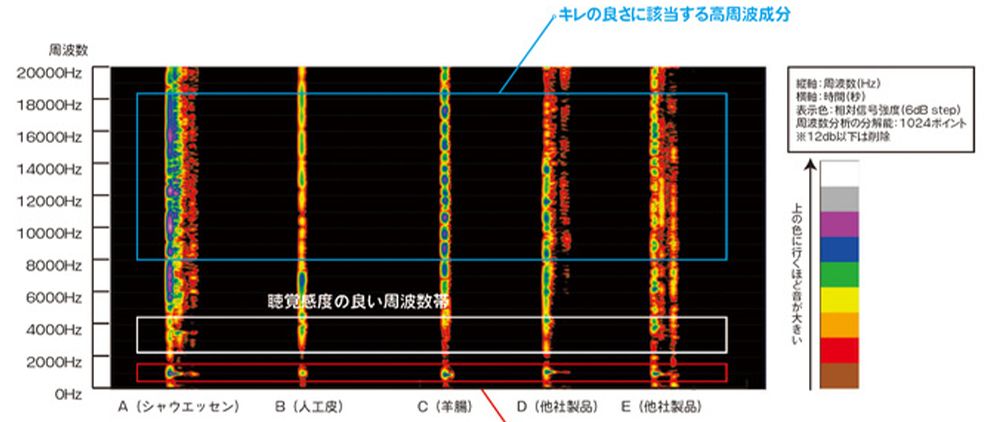Image resolution: width=1000 pixels, height=422 pixels.
Task: Click the yellow legend color swatch
Action: (841, 301)
